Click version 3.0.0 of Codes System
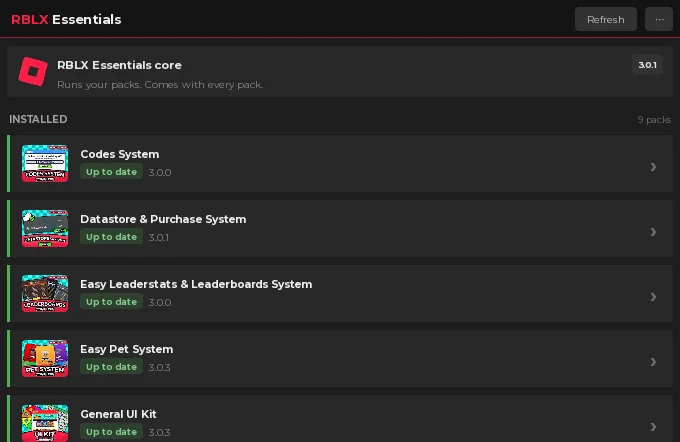The image size is (680, 442). pyautogui.click(x=160, y=172)
